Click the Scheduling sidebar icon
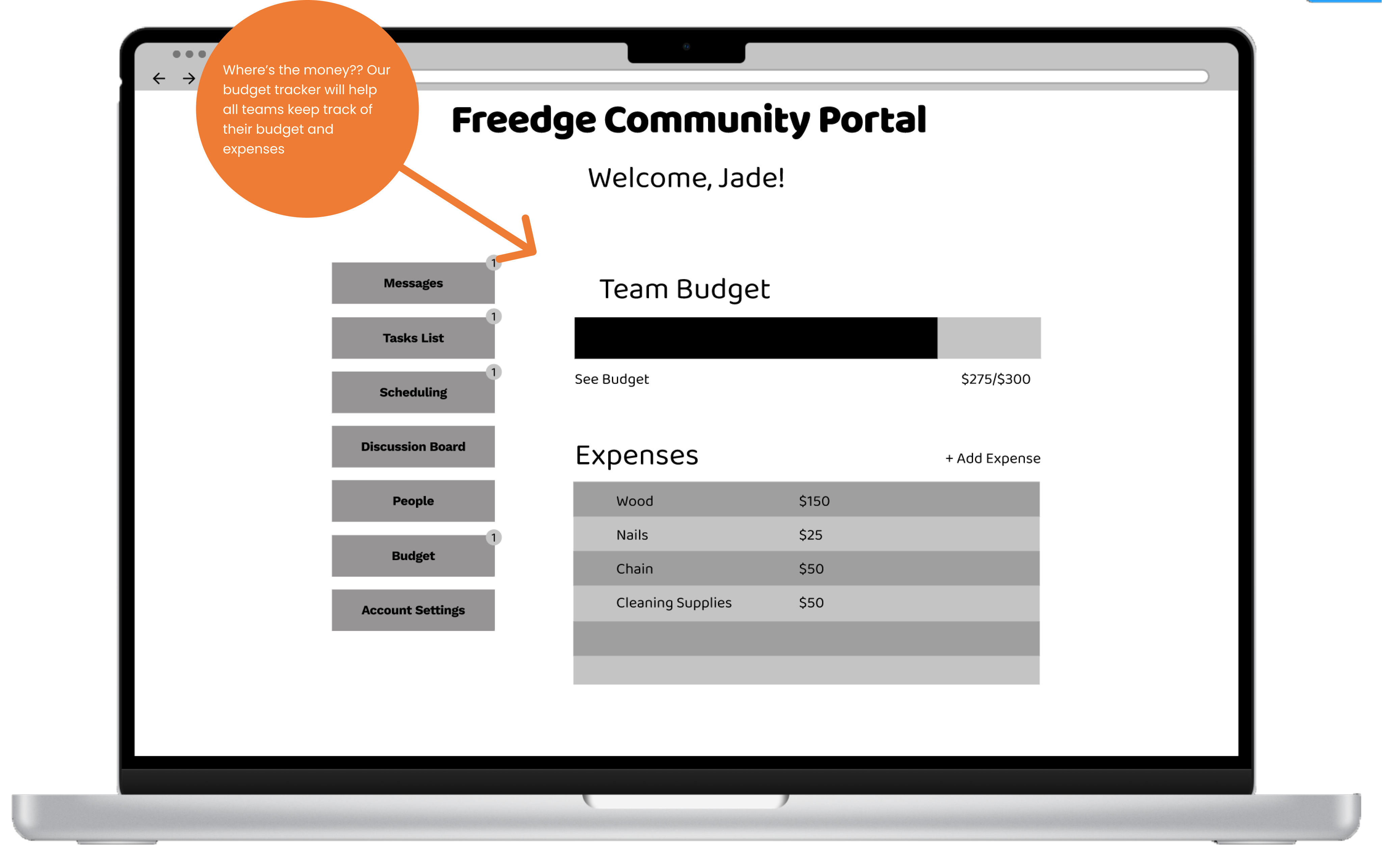This screenshot has width=1382, height=868. (413, 391)
